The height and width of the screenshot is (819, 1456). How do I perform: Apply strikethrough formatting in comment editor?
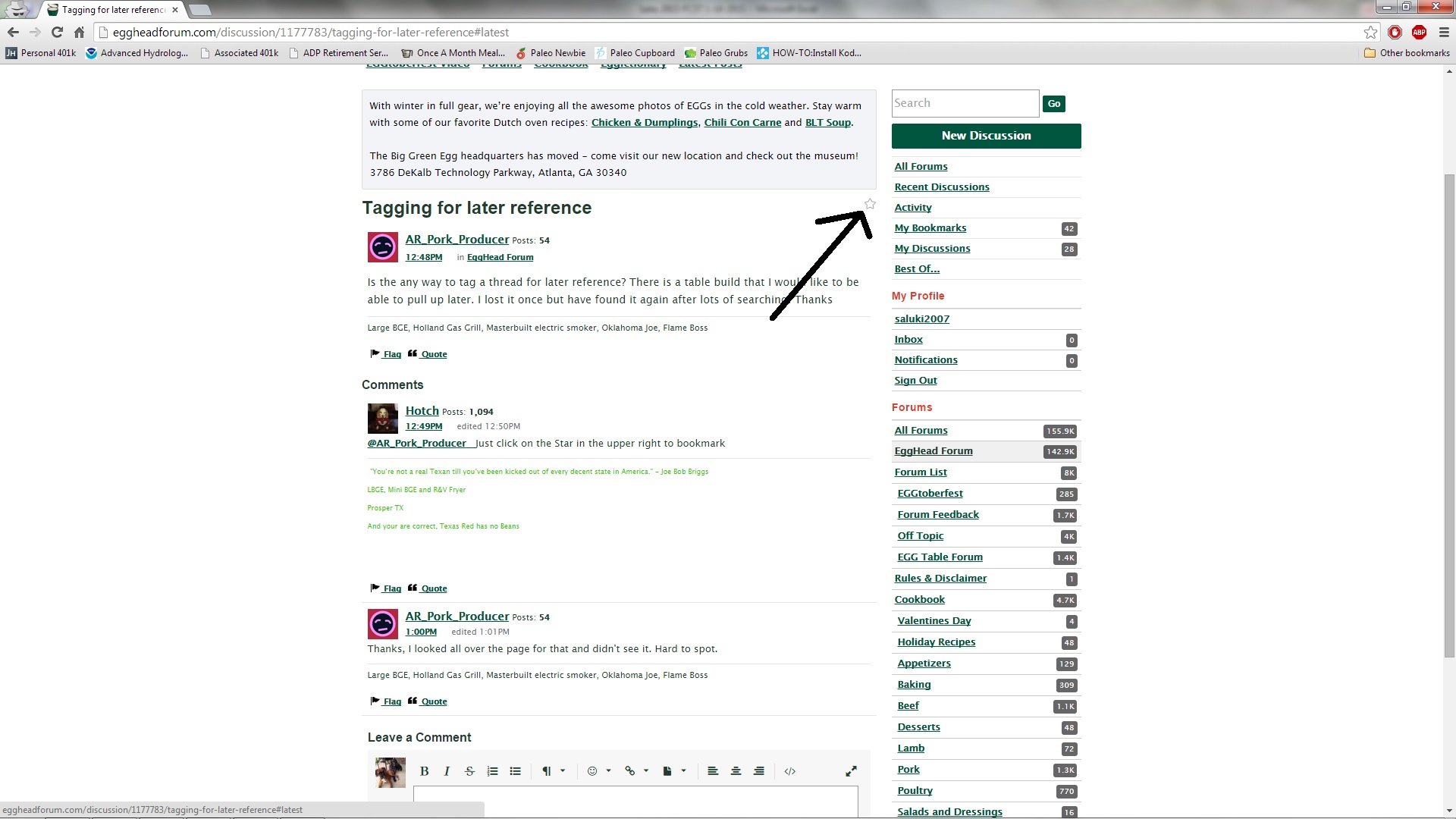pyautogui.click(x=469, y=771)
